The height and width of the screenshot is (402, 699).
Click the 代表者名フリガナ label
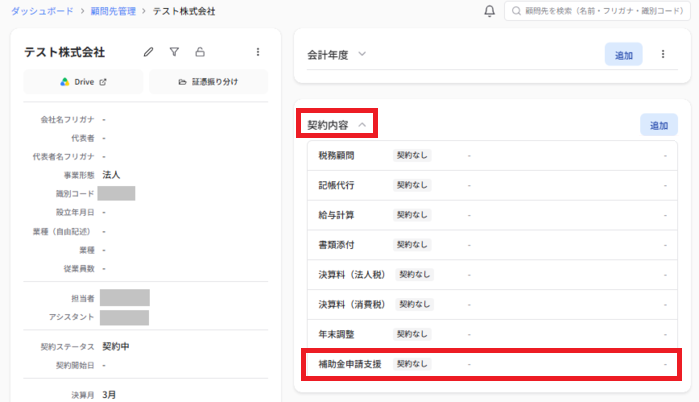63,156
